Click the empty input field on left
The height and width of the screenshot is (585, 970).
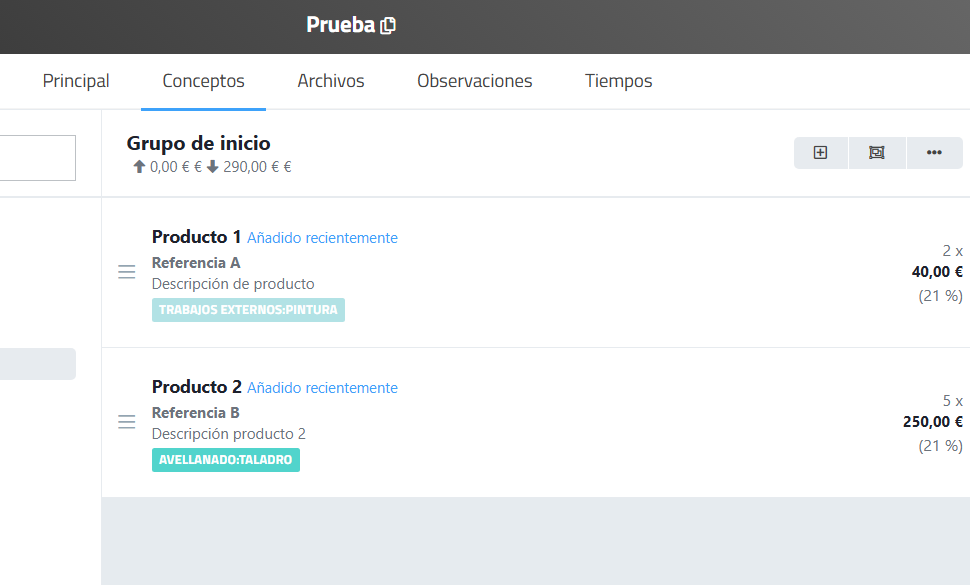click(38, 158)
